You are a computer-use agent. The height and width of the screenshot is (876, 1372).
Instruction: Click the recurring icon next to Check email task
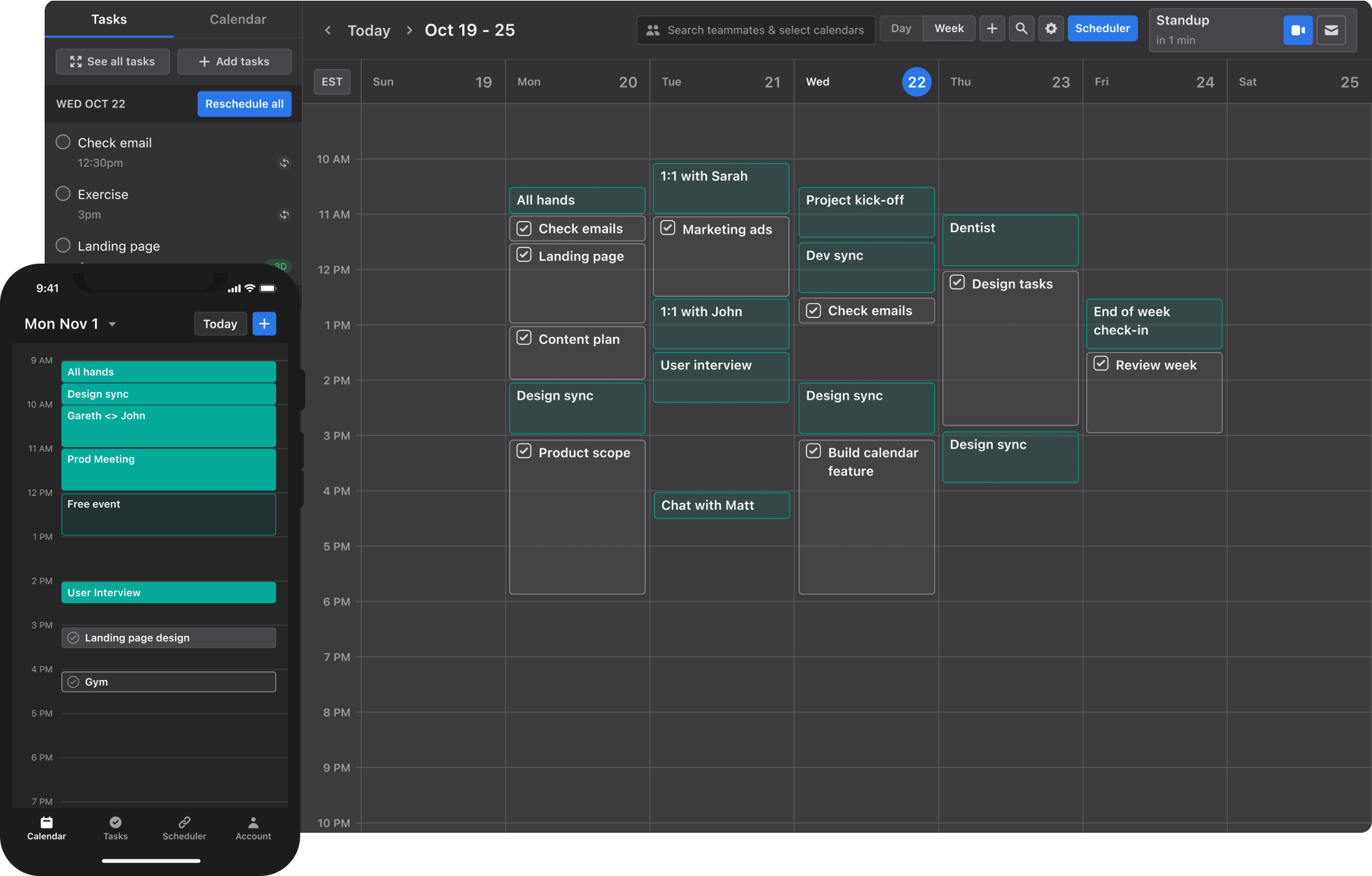(x=284, y=163)
